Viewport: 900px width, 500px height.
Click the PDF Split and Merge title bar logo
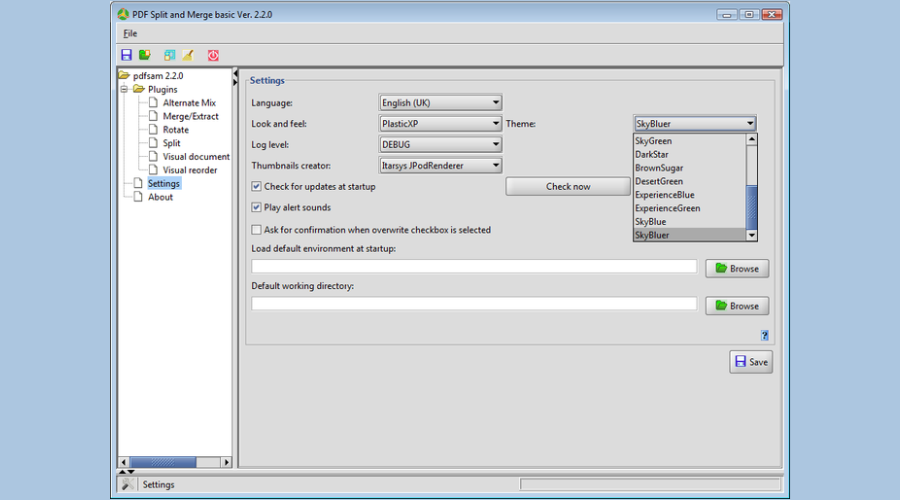coord(123,14)
